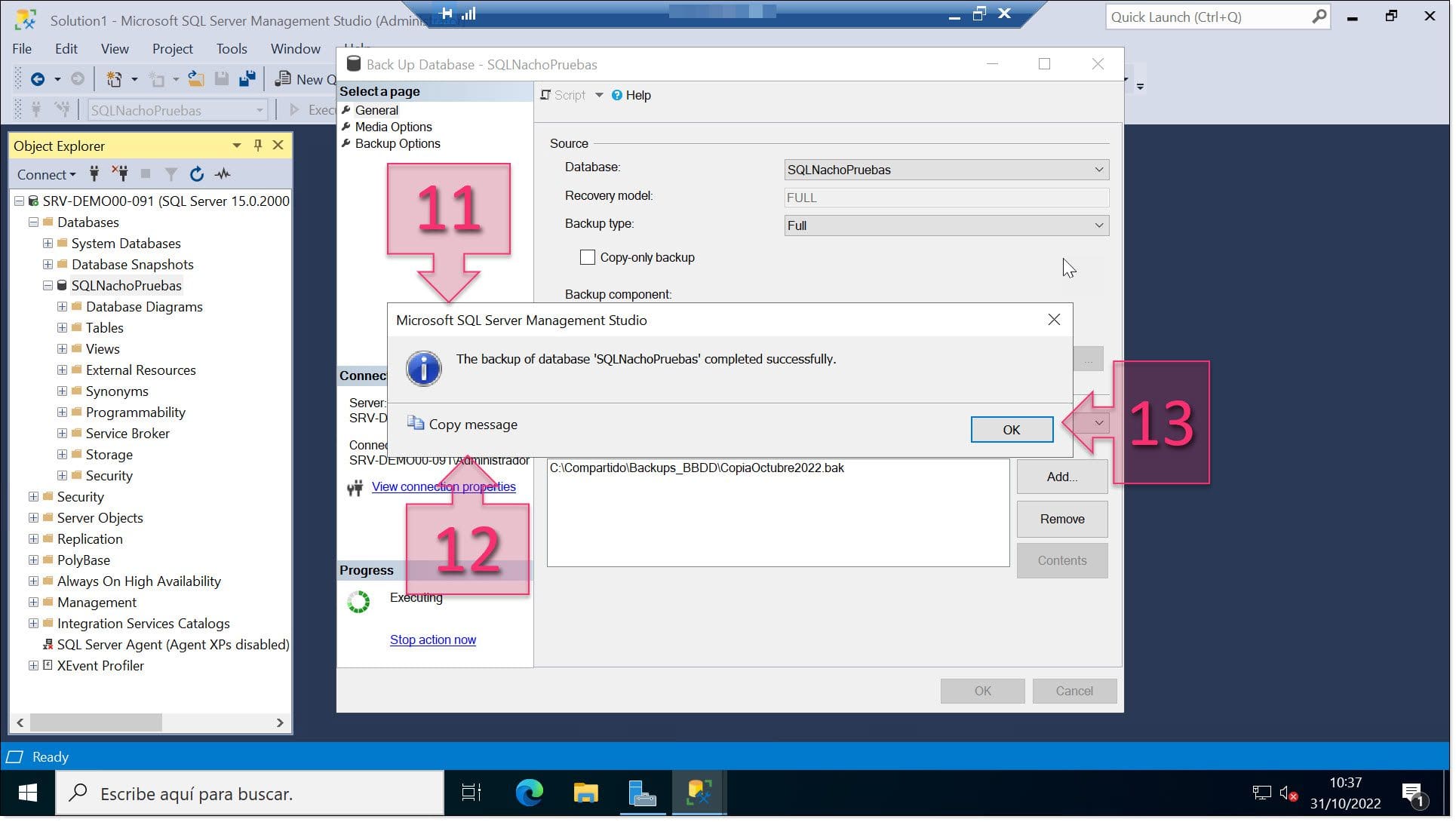Image resolution: width=1456 pixels, height=822 pixels.
Task: Open Help in Back Up Database dialog
Action: click(x=632, y=96)
